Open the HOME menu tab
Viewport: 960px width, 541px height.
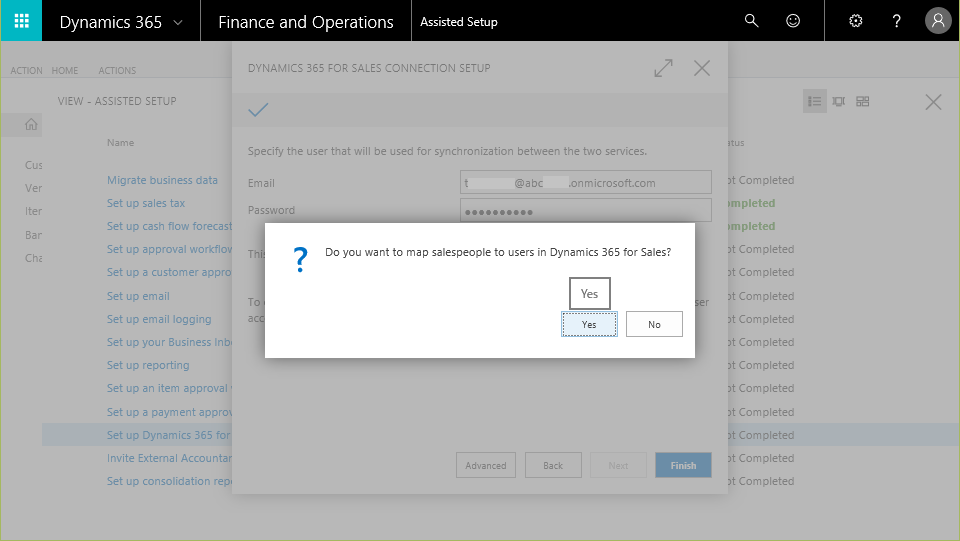point(65,70)
